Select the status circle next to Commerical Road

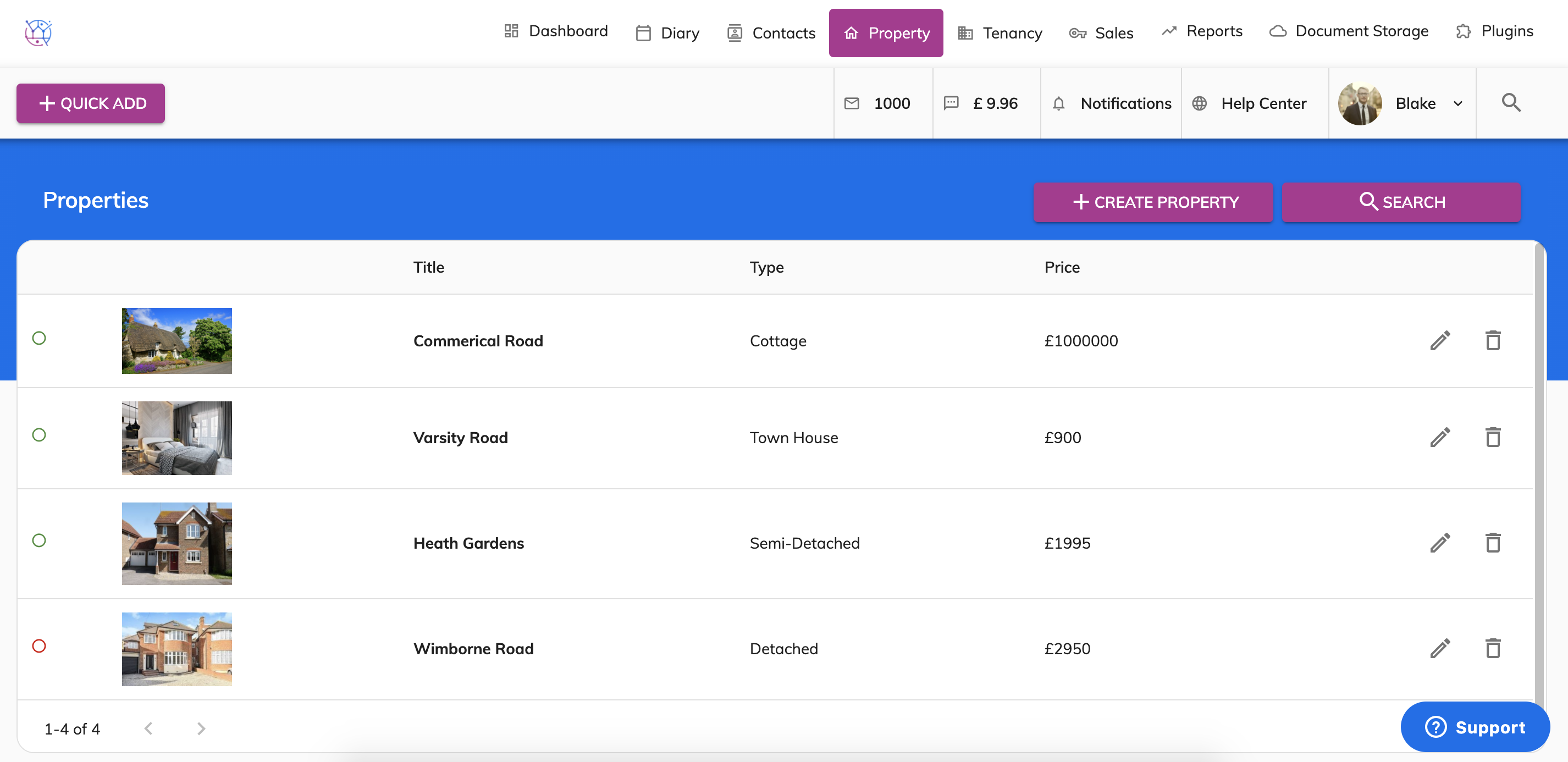[39, 339]
